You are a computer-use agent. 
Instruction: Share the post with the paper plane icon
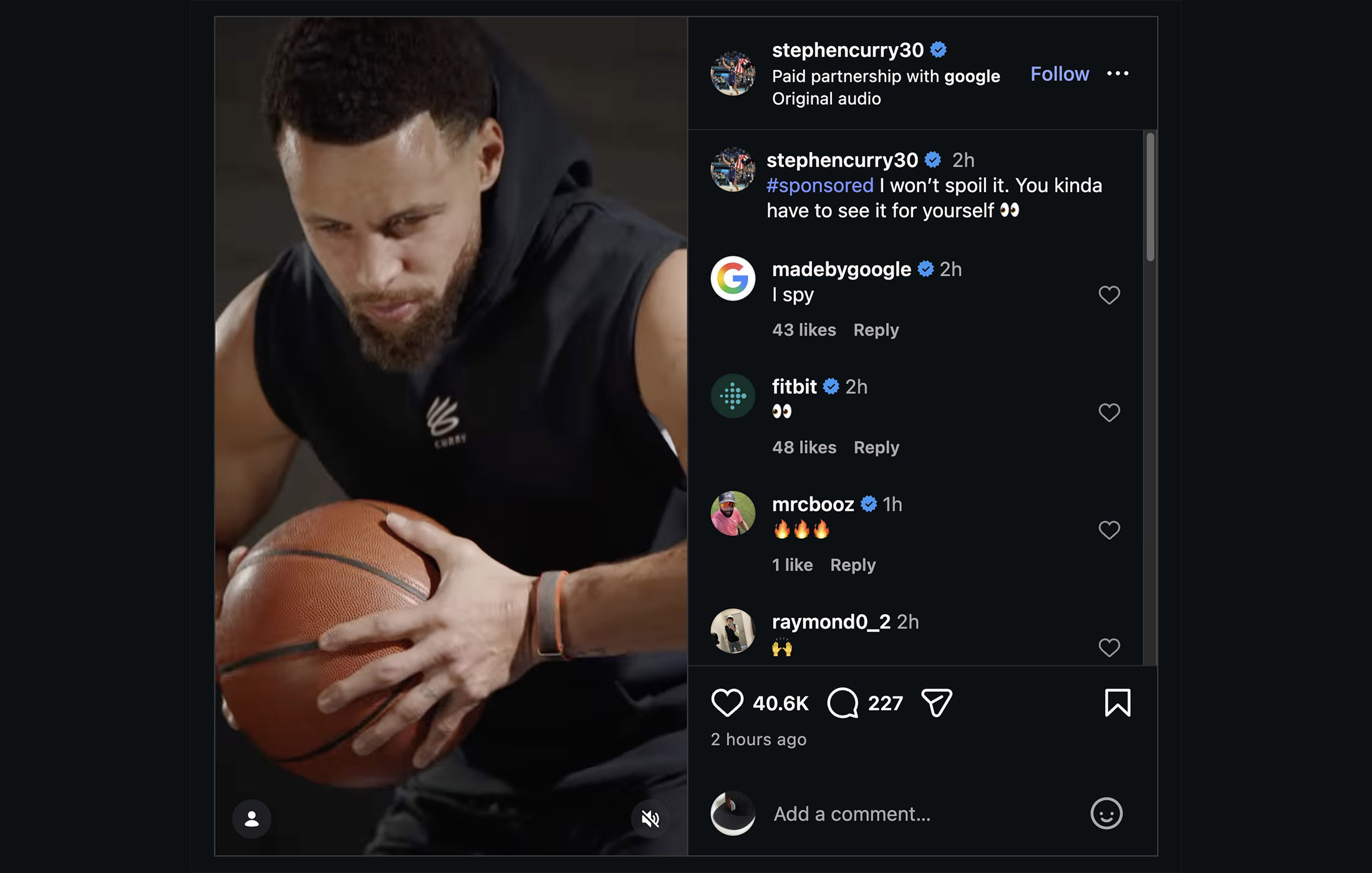(x=936, y=703)
